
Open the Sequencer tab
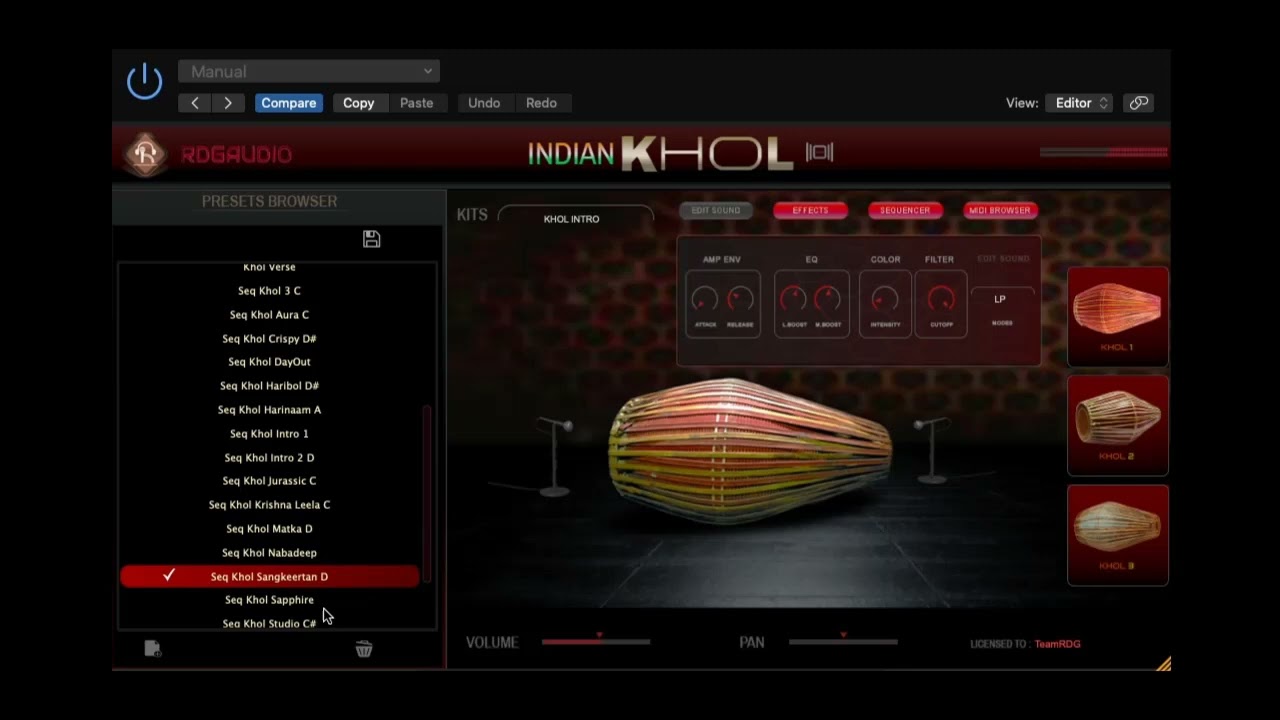click(905, 210)
